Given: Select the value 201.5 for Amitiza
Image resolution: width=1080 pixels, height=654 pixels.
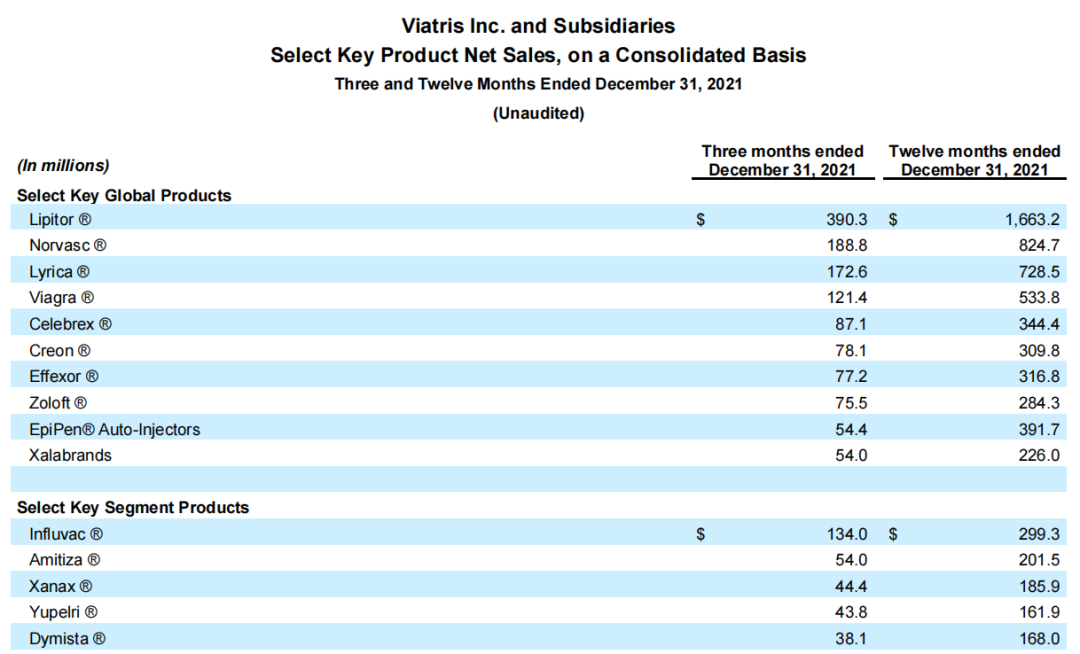Looking at the screenshot, I should pyautogui.click(x=1039, y=560).
